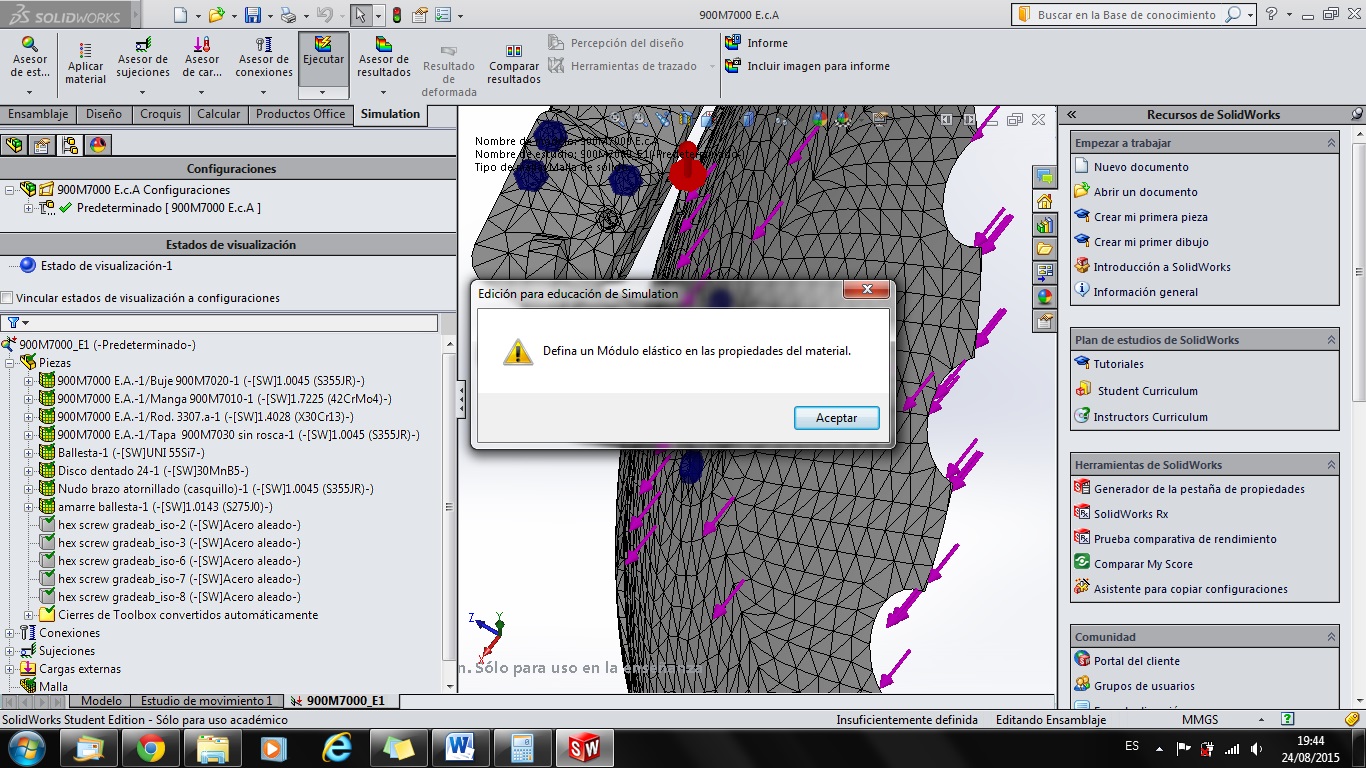Image resolution: width=1366 pixels, height=768 pixels.
Task: Collapse the Piezas tree node
Action: coord(10,363)
